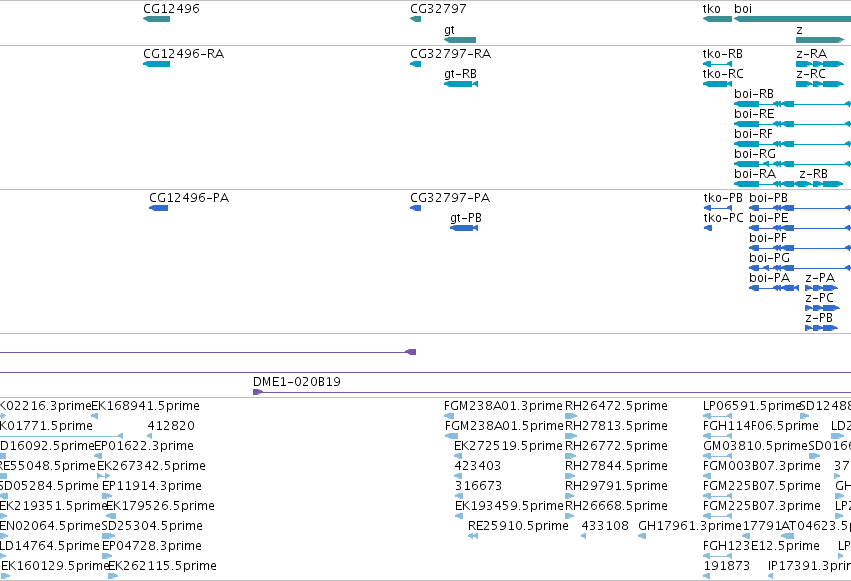Select EST FGH114F06.5prime

pos(717,437)
